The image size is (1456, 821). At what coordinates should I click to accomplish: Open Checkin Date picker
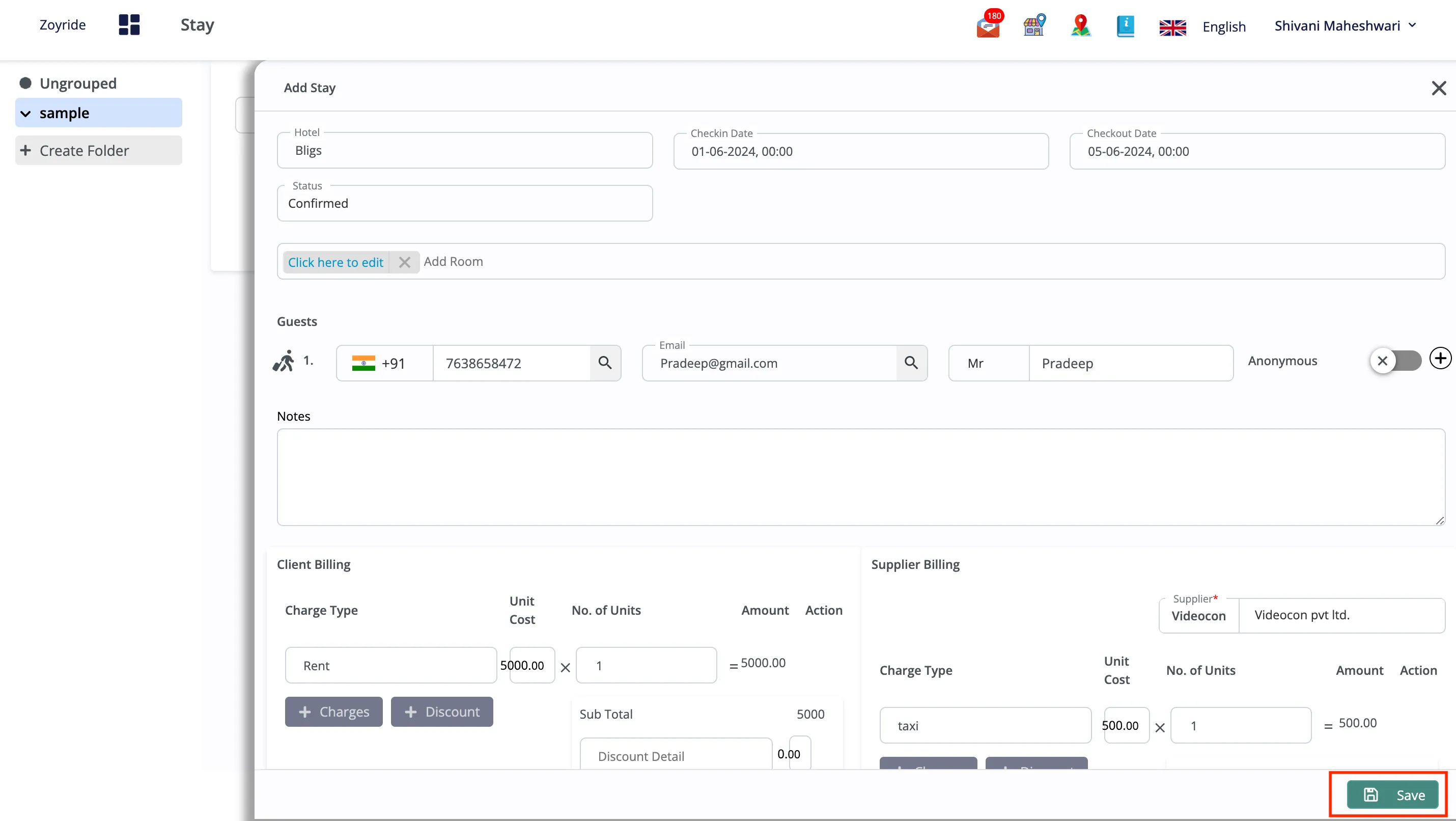pos(861,151)
